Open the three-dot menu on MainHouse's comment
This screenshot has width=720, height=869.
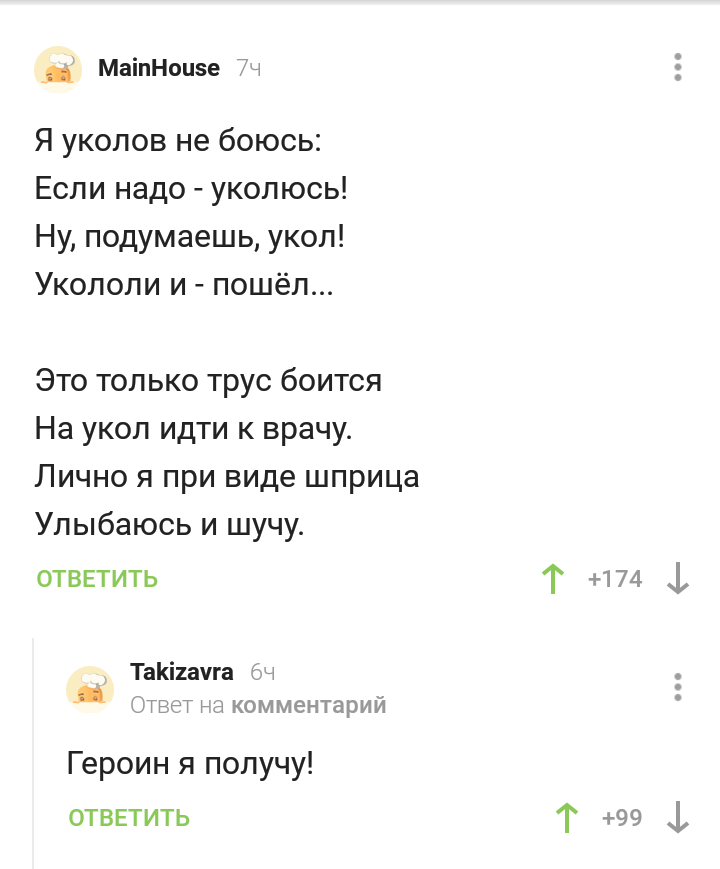[678, 67]
